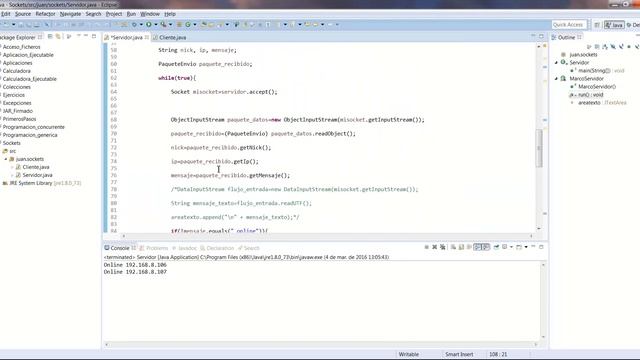The width and height of the screenshot is (640, 360).
Task: Switch to the Search tab in bottom panel
Action: [x=249, y=248]
